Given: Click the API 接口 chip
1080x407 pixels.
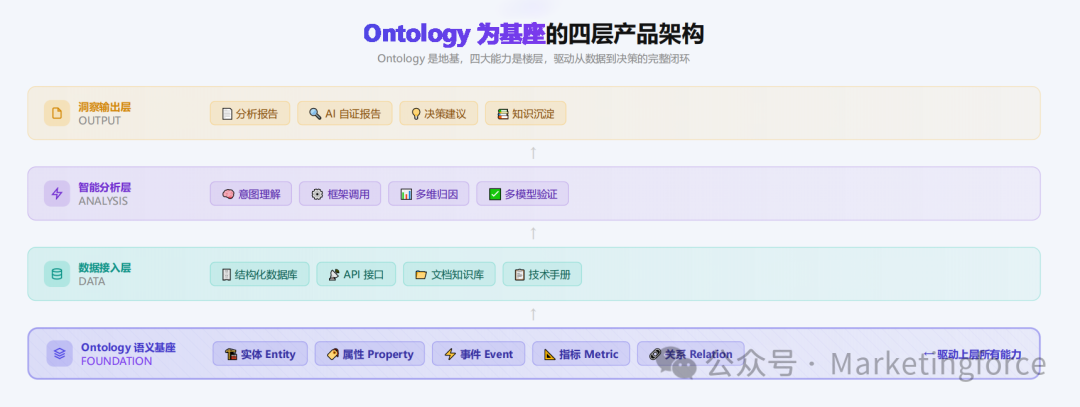Looking at the screenshot, I should click(356, 274).
